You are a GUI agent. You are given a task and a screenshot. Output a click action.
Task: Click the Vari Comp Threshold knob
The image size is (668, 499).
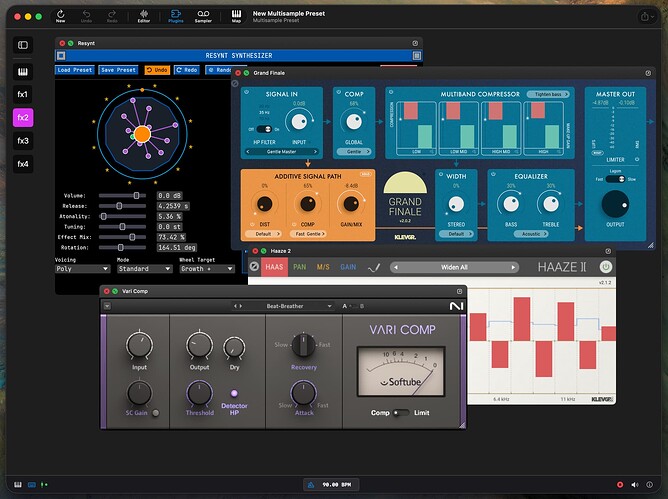(199, 393)
